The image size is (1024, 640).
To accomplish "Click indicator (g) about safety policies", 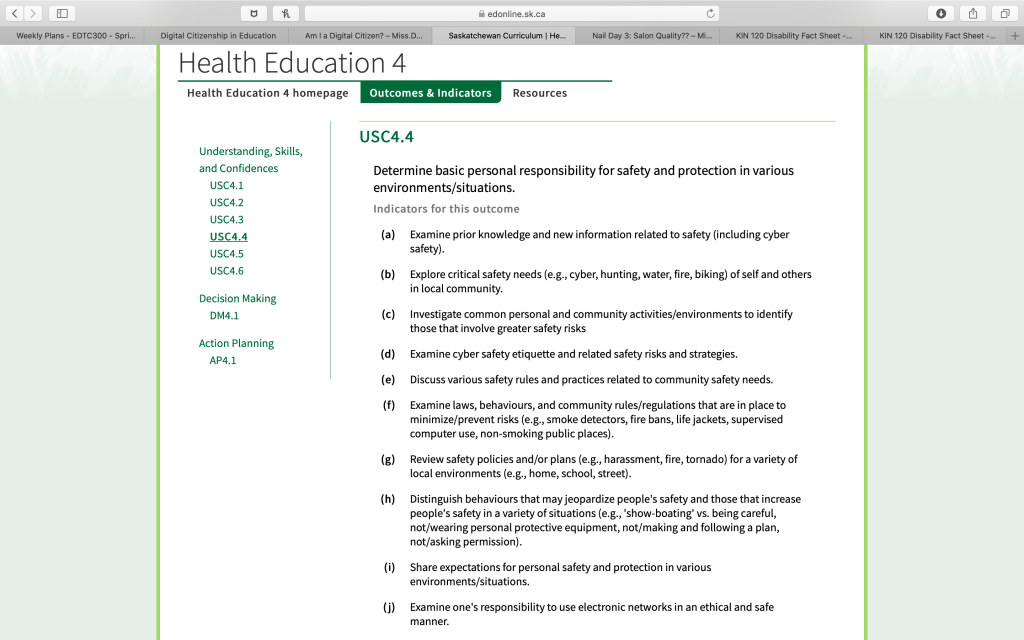I will (603, 466).
